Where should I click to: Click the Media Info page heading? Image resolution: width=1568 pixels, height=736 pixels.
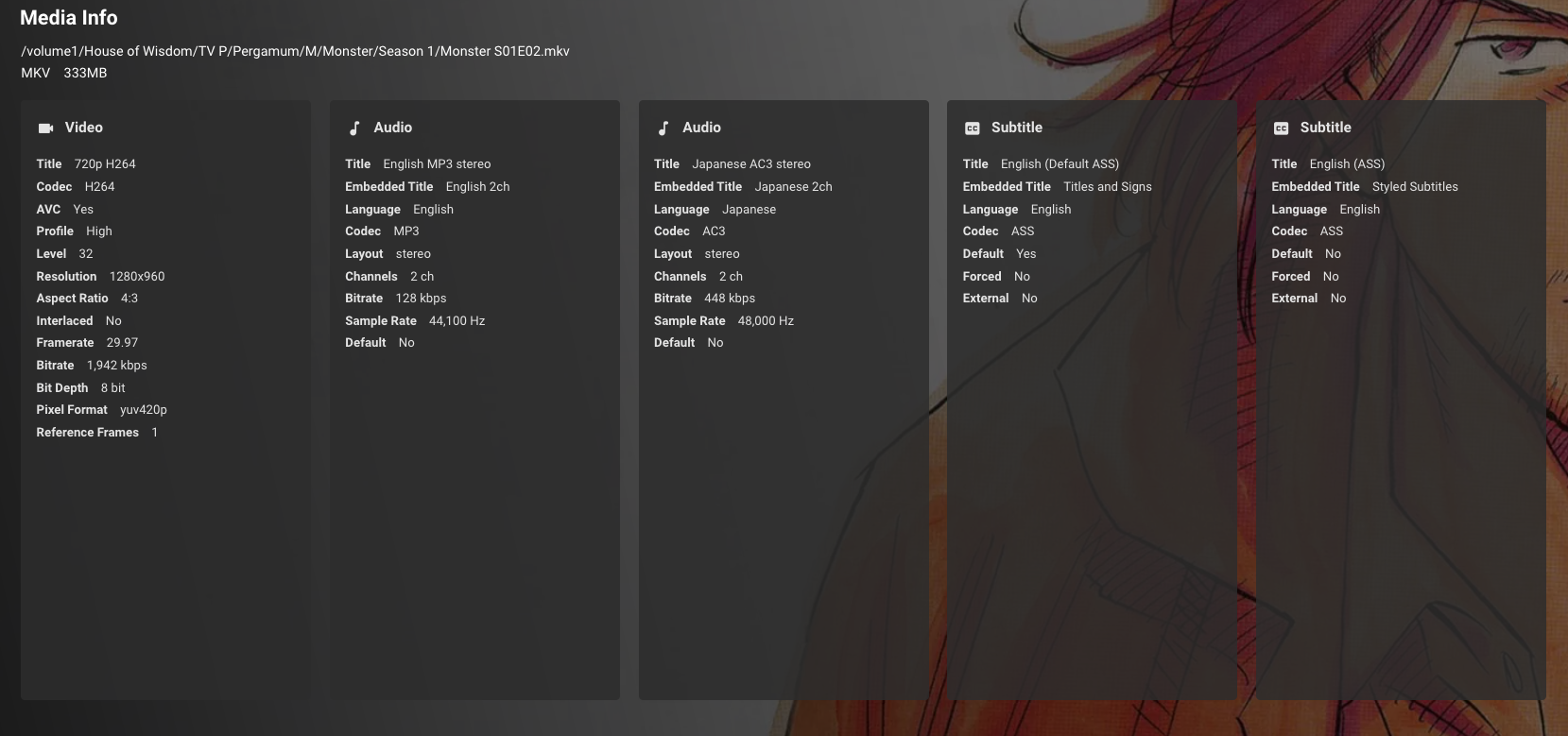point(69,18)
